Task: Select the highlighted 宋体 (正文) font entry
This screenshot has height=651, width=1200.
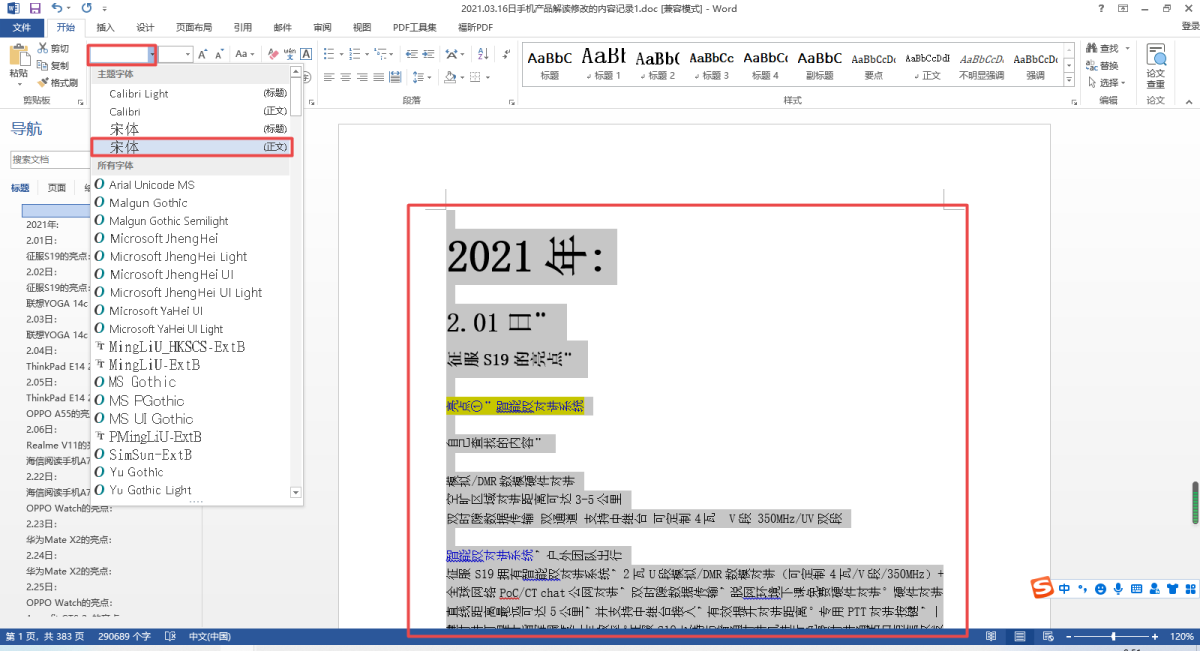Action: 192,147
